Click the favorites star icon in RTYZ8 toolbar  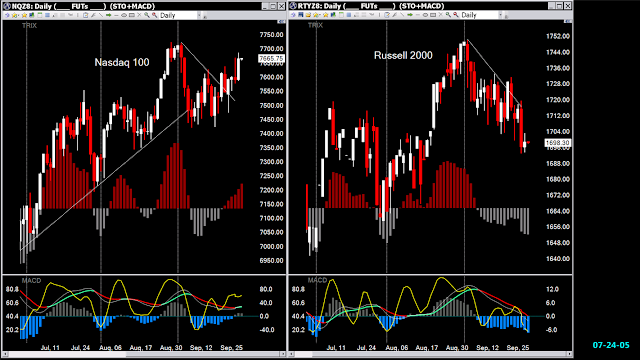325,15
